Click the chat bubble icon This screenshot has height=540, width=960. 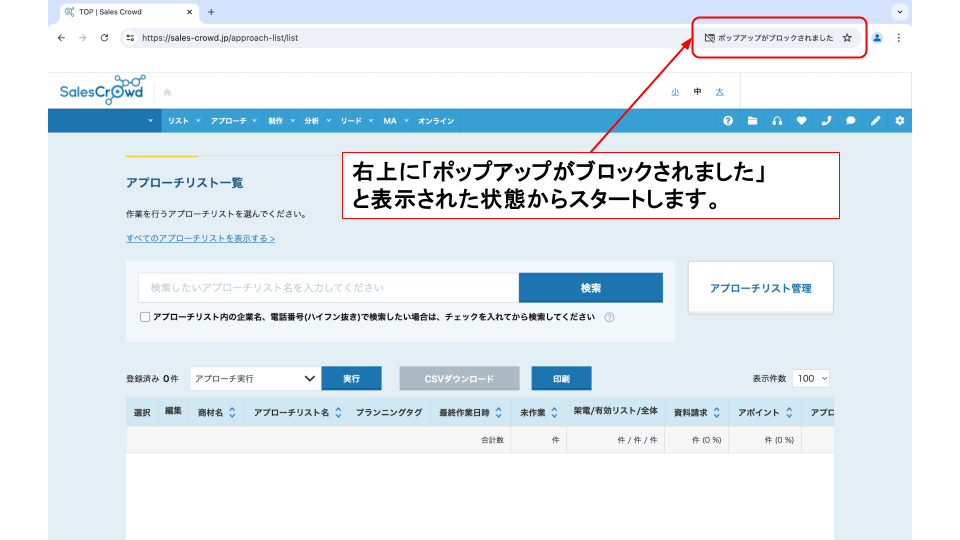pyautogui.click(x=851, y=121)
